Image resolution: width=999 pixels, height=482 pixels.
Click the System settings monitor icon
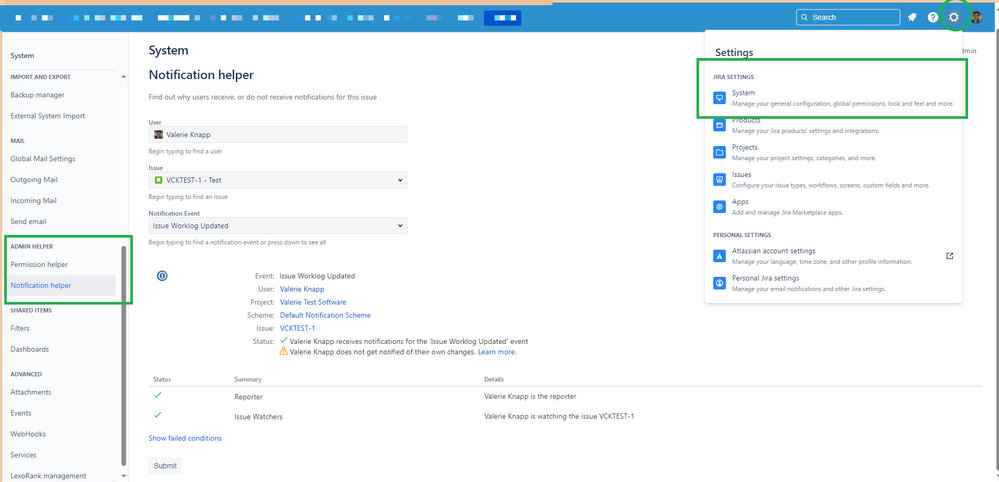coord(719,98)
